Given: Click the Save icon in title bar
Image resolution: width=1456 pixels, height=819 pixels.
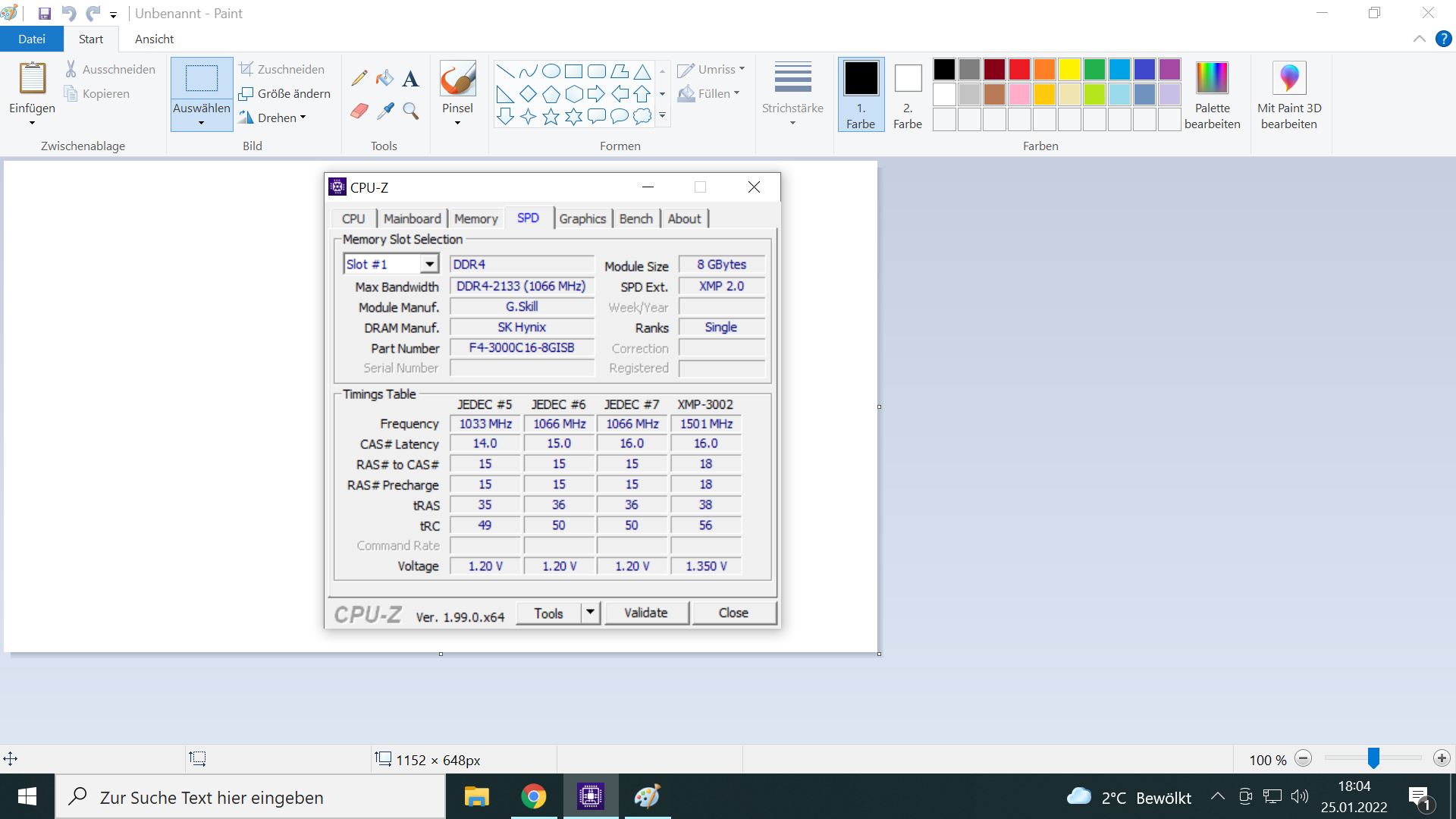Looking at the screenshot, I should click(44, 14).
